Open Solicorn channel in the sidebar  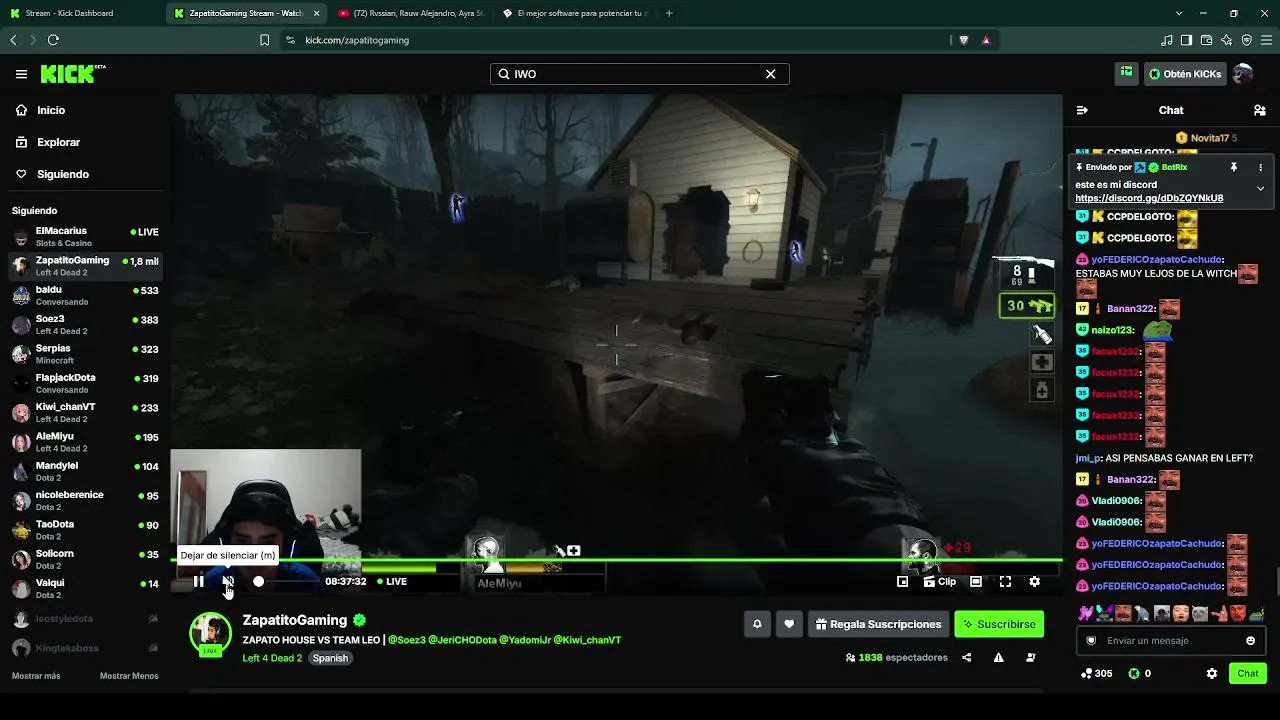point(84,559)
